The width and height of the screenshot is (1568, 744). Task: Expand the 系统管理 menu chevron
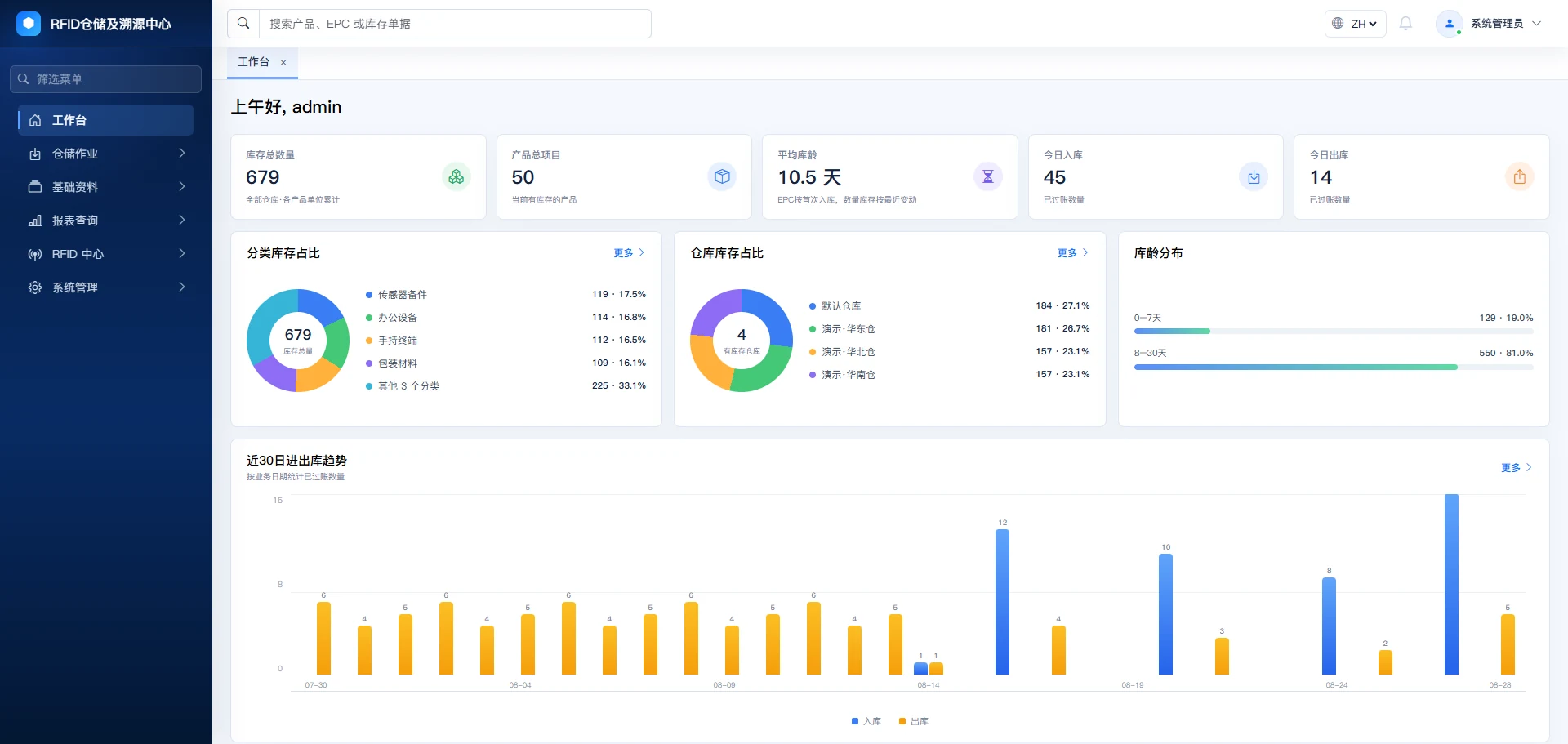coord(182,287)
